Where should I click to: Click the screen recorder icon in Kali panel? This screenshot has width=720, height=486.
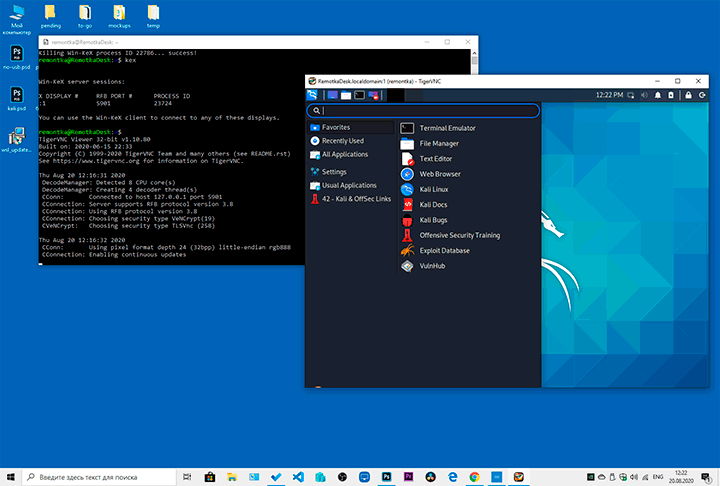click(373, 95)
